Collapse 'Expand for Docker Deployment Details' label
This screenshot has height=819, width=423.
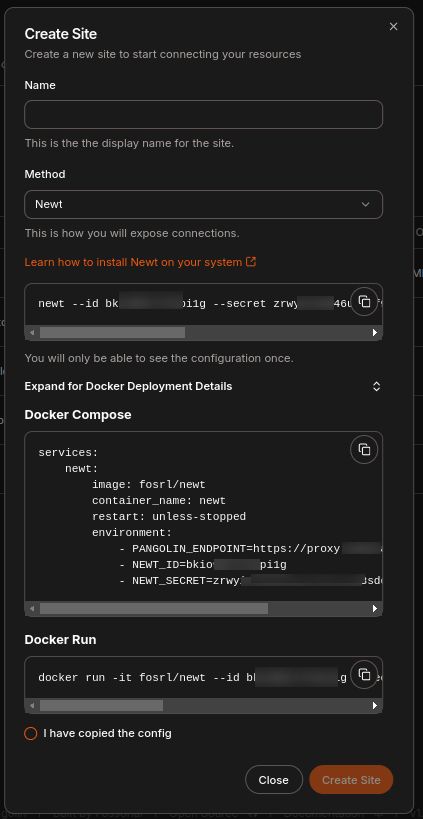coord(128,387)
